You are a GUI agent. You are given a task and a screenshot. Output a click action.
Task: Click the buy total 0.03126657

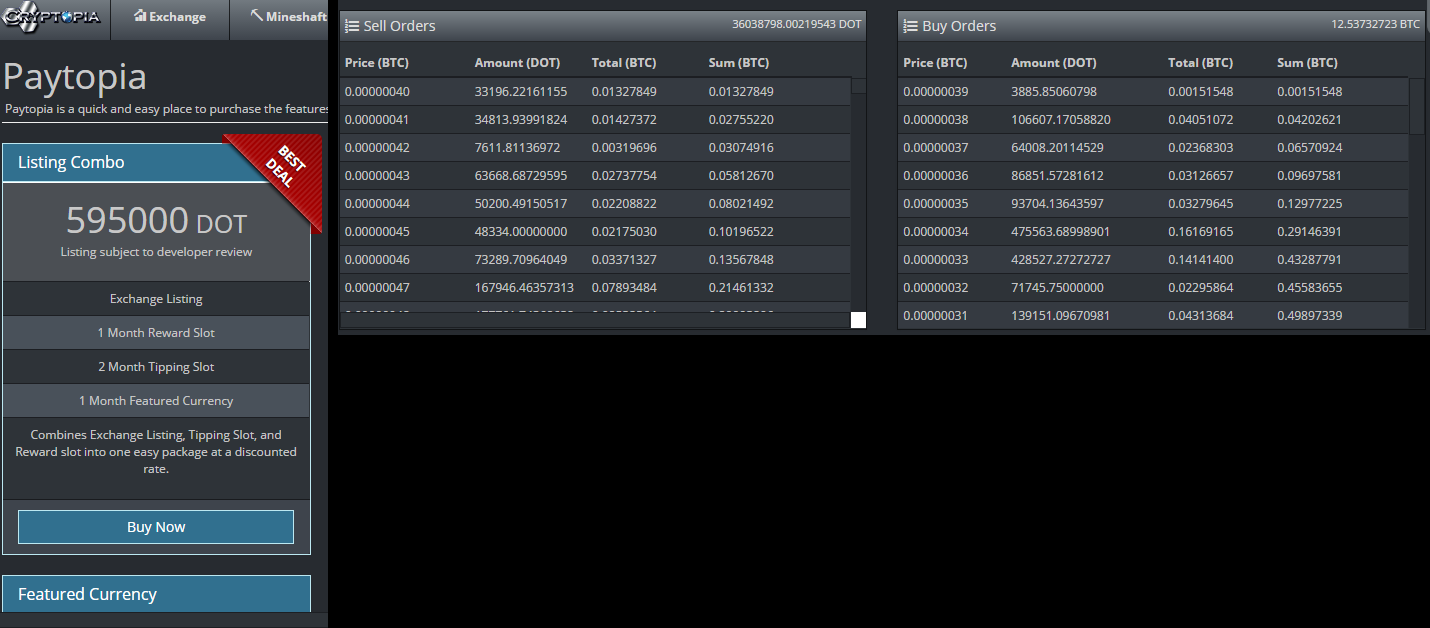pos(1200,176)
